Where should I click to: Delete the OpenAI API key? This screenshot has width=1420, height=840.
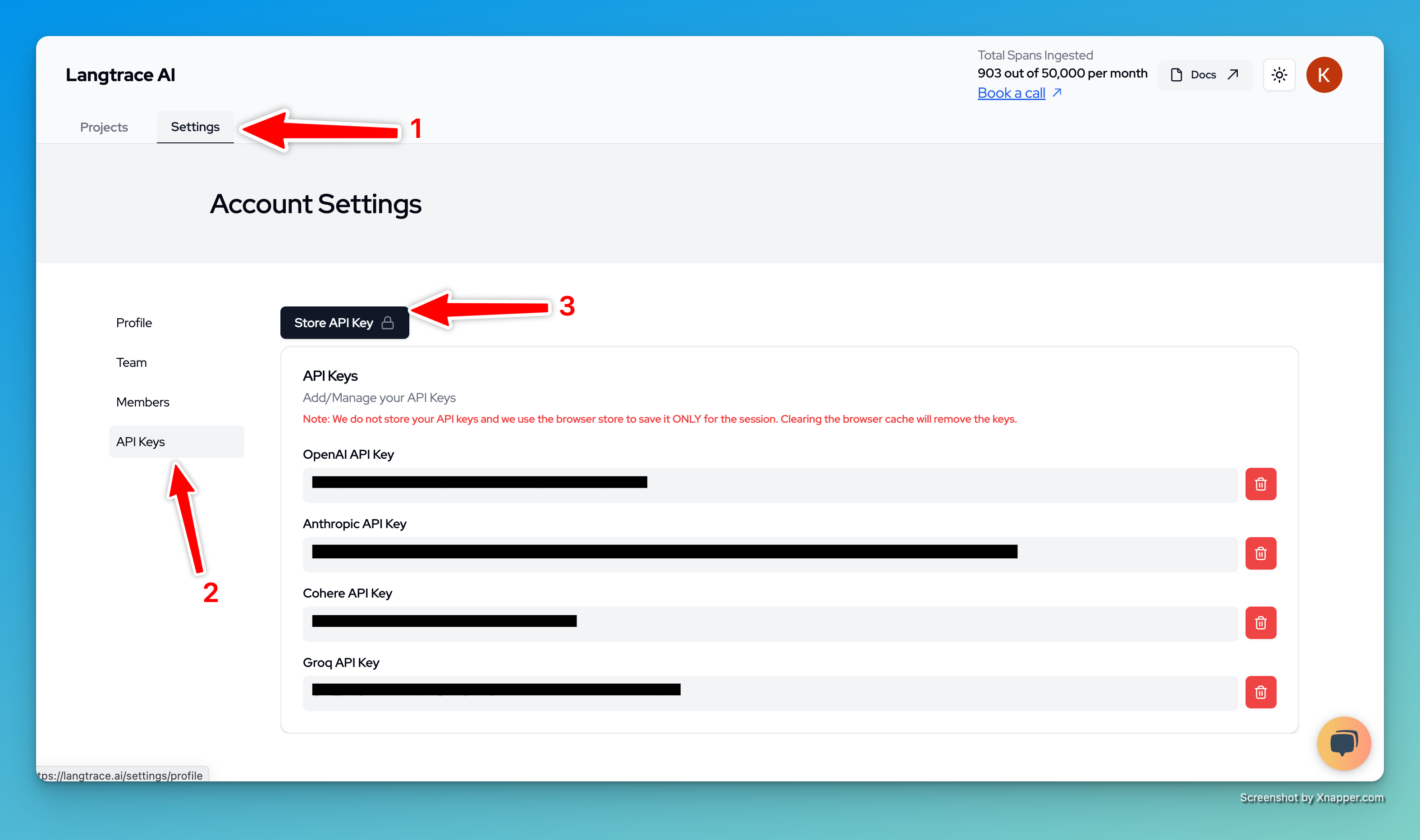pyautogui.click(x=1261, y=484)
